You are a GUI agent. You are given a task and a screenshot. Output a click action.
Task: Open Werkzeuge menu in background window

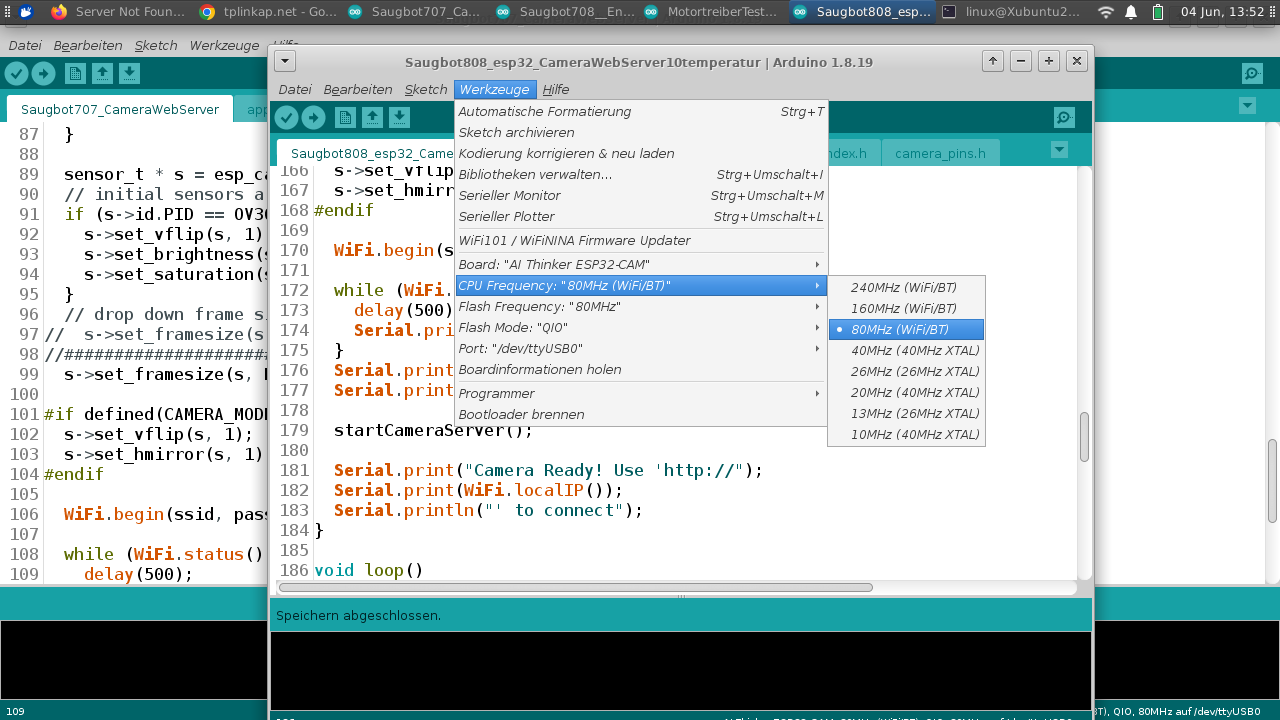[225, 45]
